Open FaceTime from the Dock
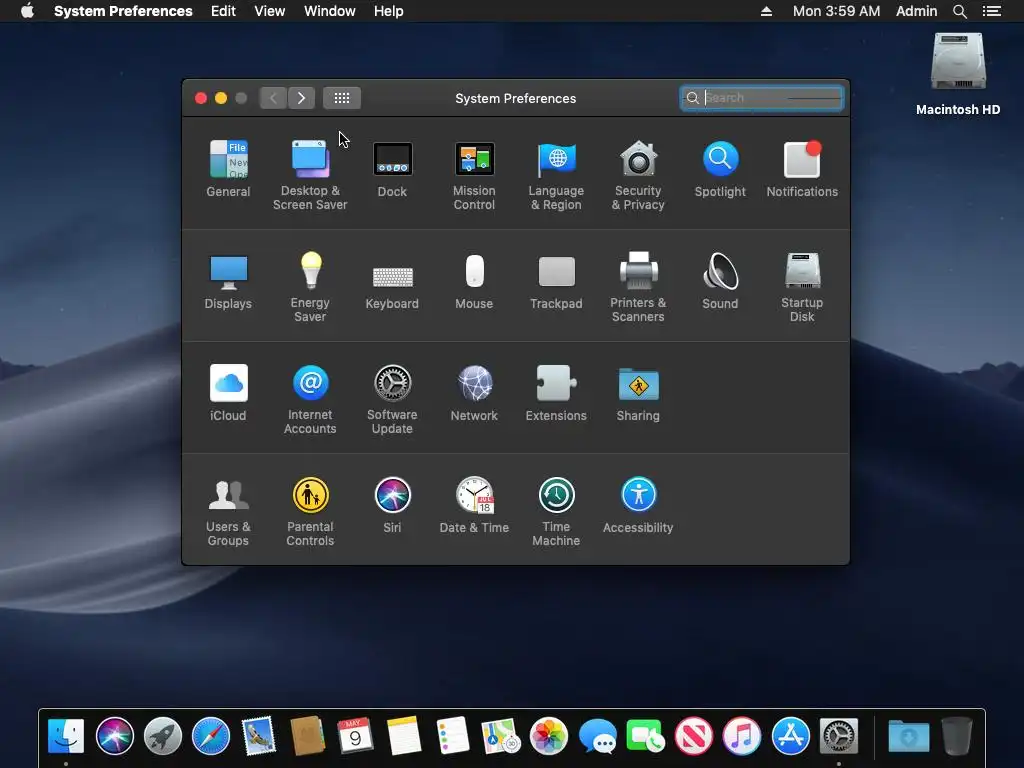Image resolution: width=1024 pixels, height=768 pixels. (x=645, y=736)
